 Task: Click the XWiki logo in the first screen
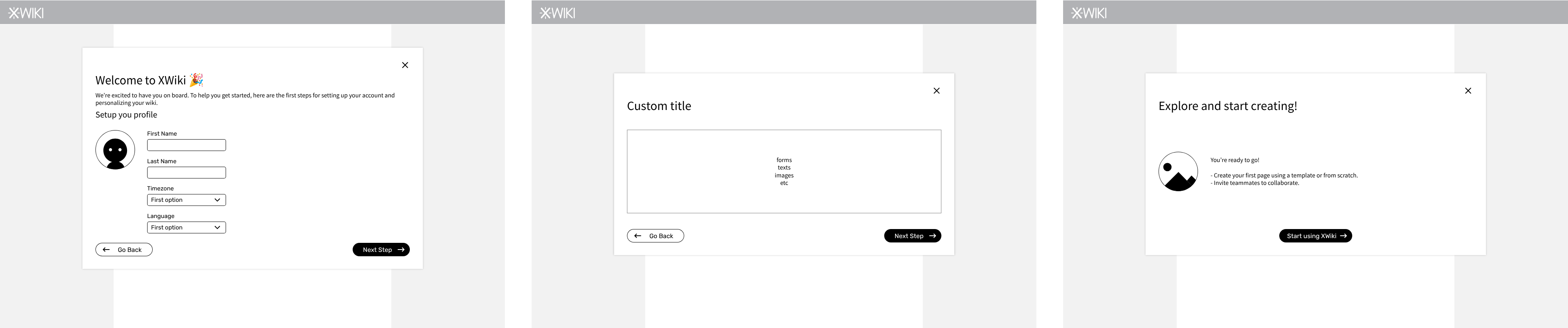pyautogui.click(x=26, y=13)
